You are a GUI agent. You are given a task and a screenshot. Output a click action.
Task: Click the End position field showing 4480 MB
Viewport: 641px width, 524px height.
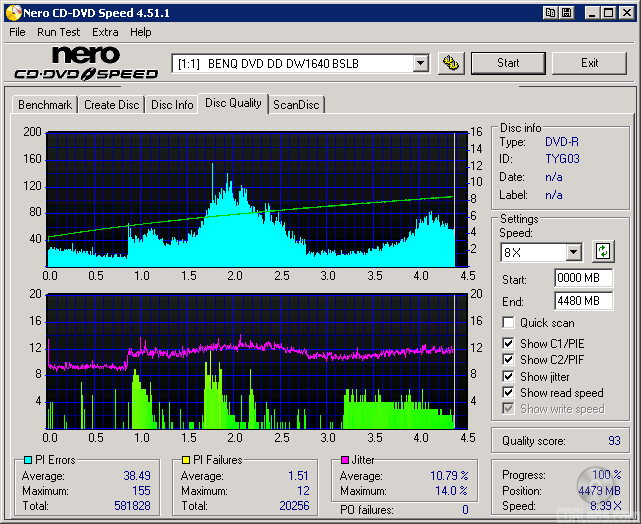point(583,300)
